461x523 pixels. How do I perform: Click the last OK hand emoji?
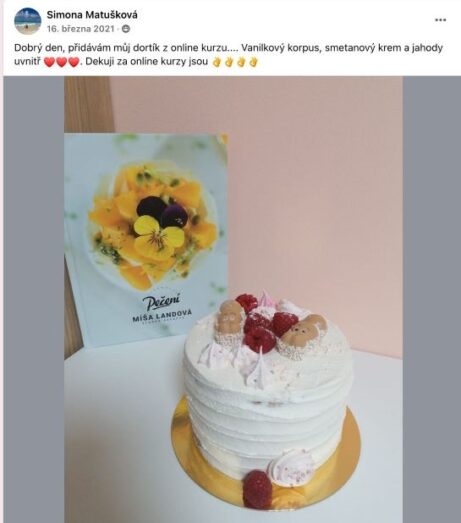(x=254, y=62)
